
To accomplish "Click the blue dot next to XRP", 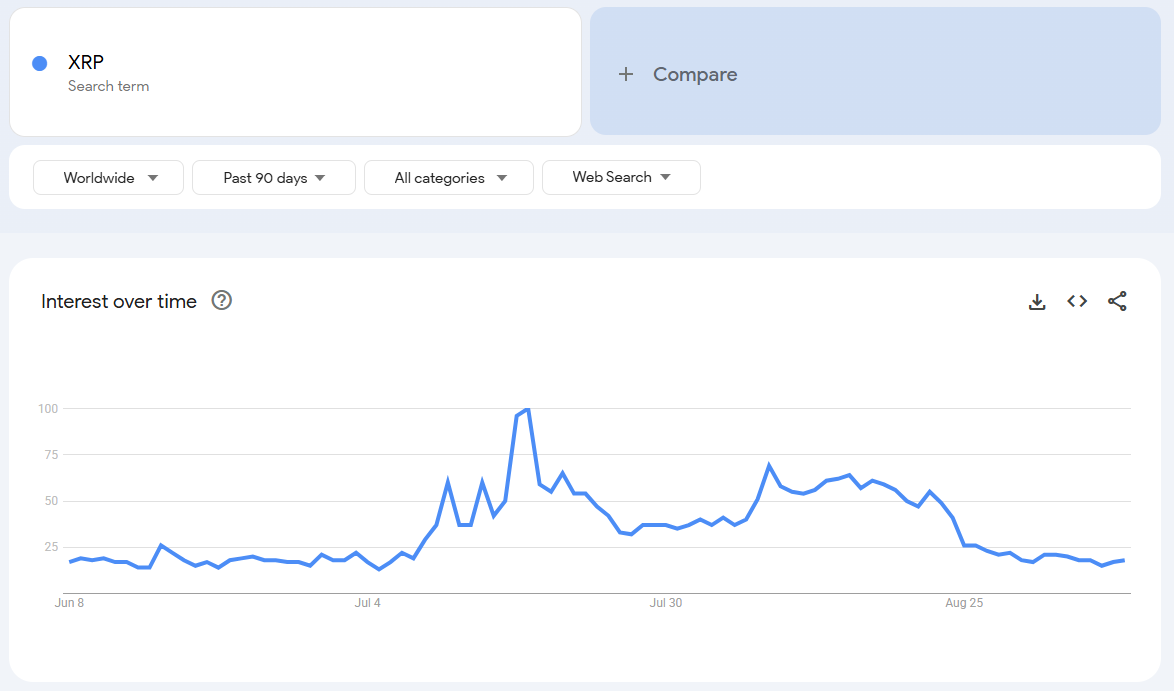I will (40, 64).
